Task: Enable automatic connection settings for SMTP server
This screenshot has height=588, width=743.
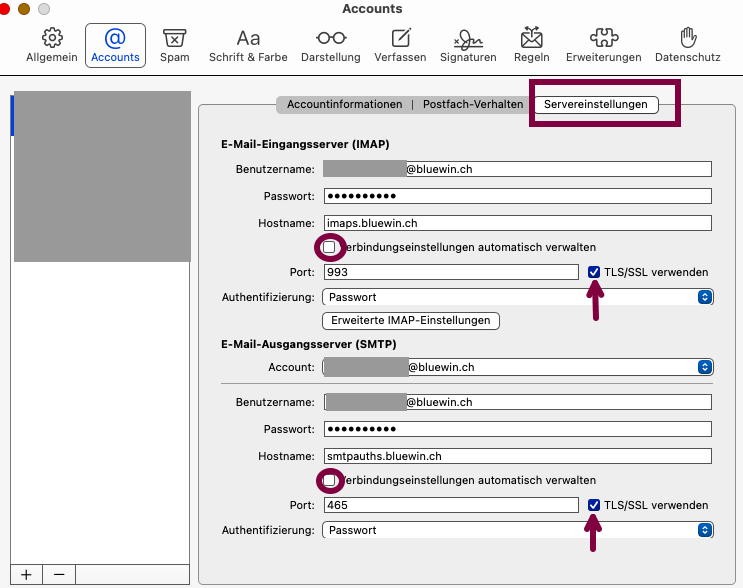Action: 329,481
